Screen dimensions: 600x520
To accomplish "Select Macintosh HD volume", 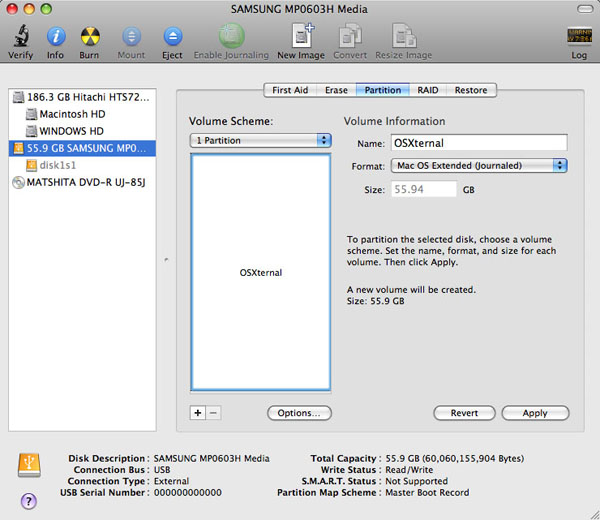I will pos(82,114).
